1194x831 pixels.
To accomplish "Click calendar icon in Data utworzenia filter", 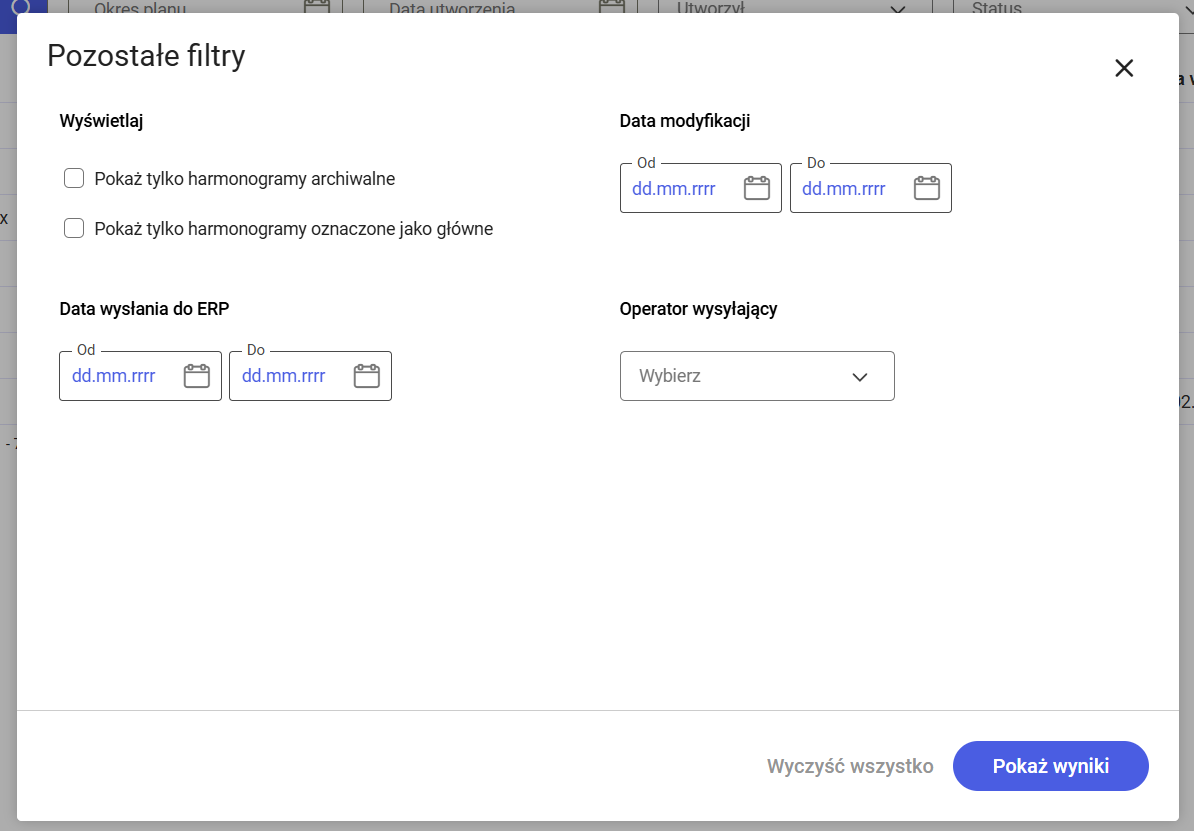I will click(x=611, y=7).
